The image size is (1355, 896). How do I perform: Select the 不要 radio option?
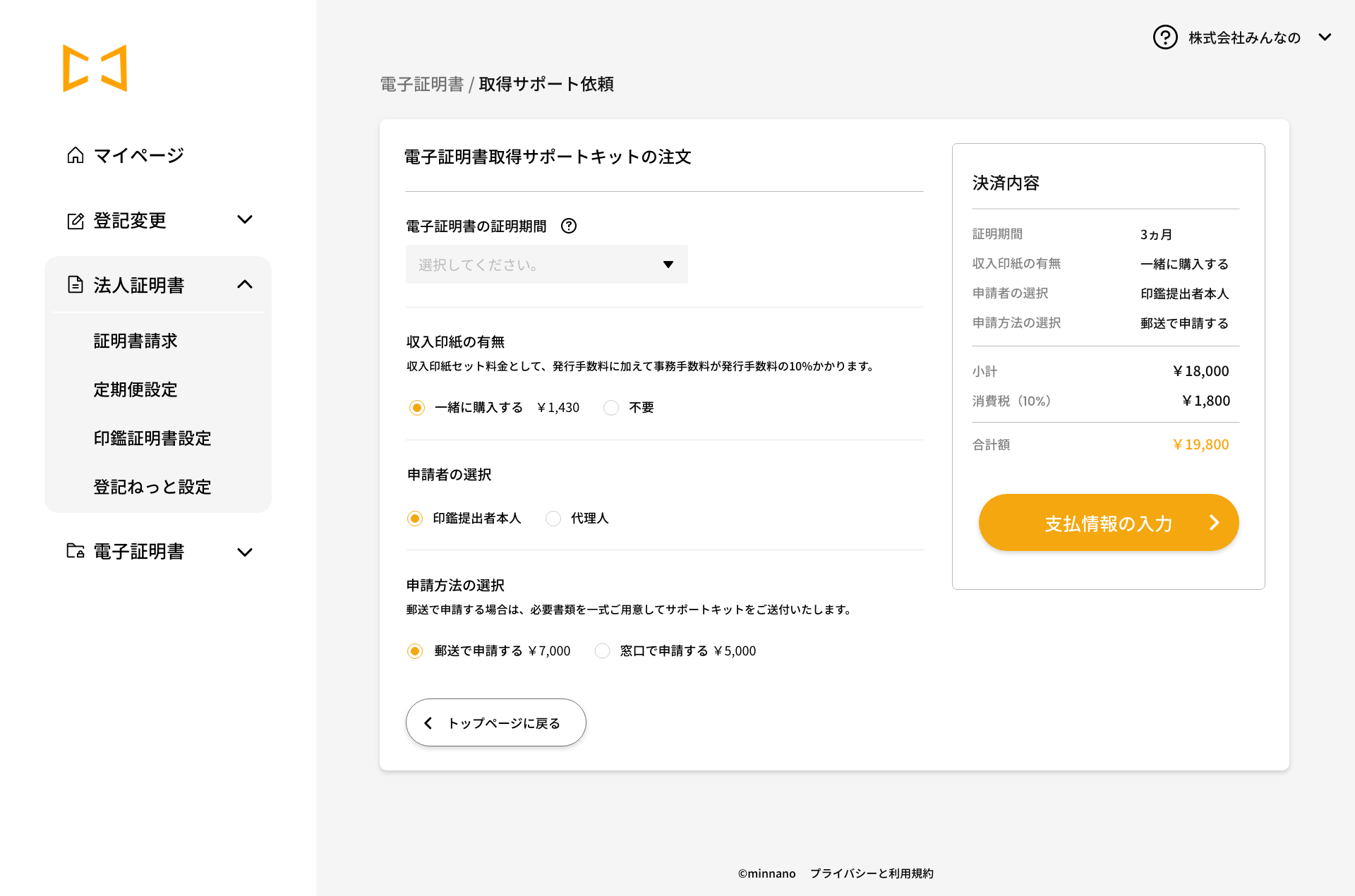coord(611,408)
